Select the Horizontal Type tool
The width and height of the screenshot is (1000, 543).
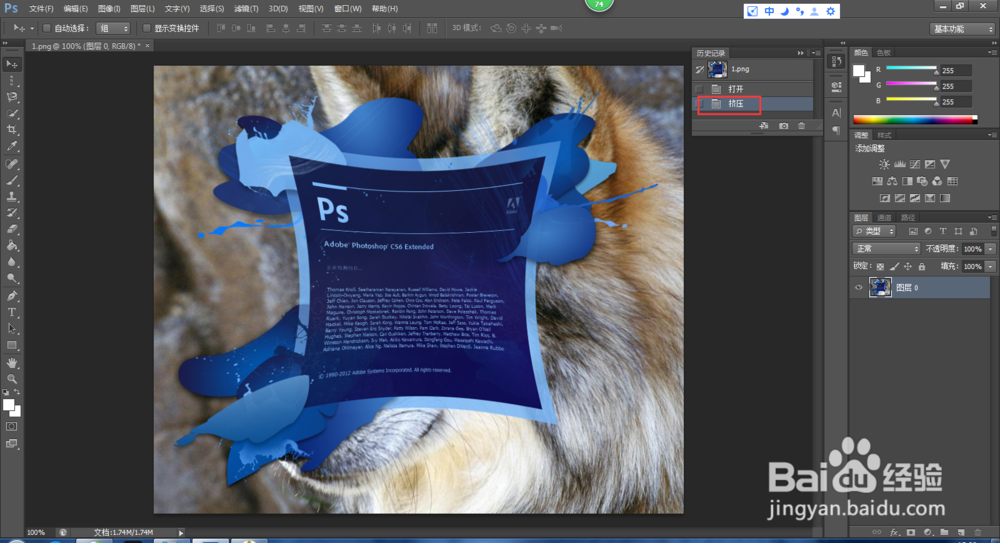click(x=11, y=312)
